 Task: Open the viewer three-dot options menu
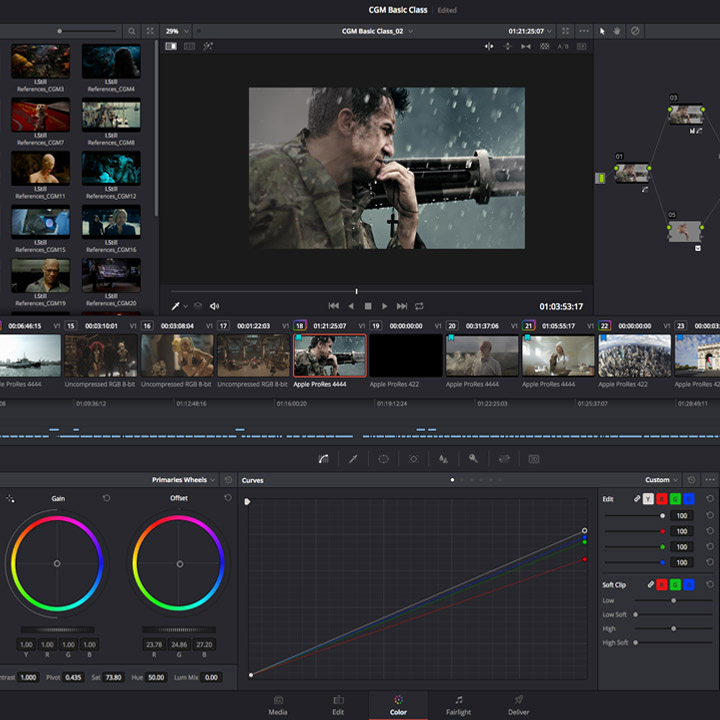point(584,31)
